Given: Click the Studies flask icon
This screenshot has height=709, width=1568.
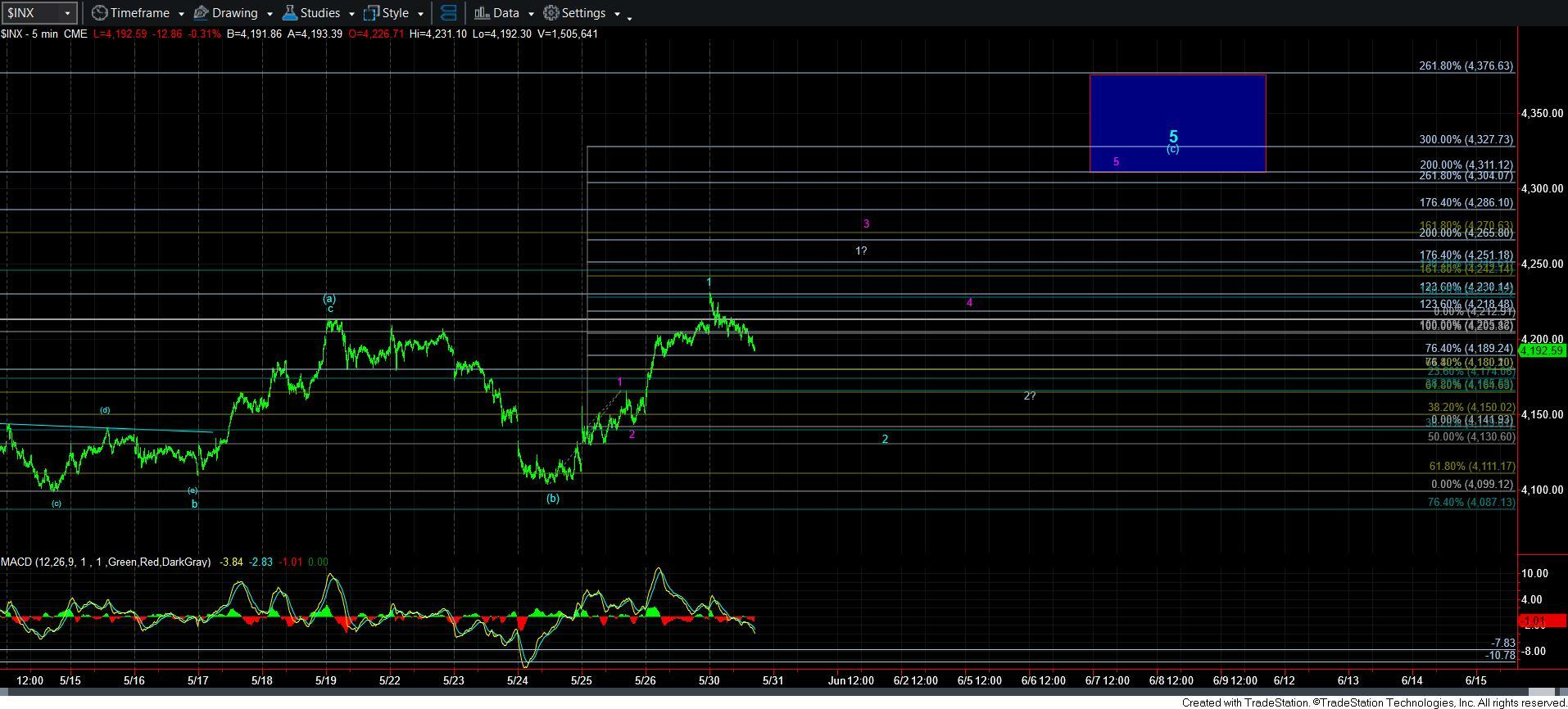Looking at the screenshot, I should click(289, 13).
